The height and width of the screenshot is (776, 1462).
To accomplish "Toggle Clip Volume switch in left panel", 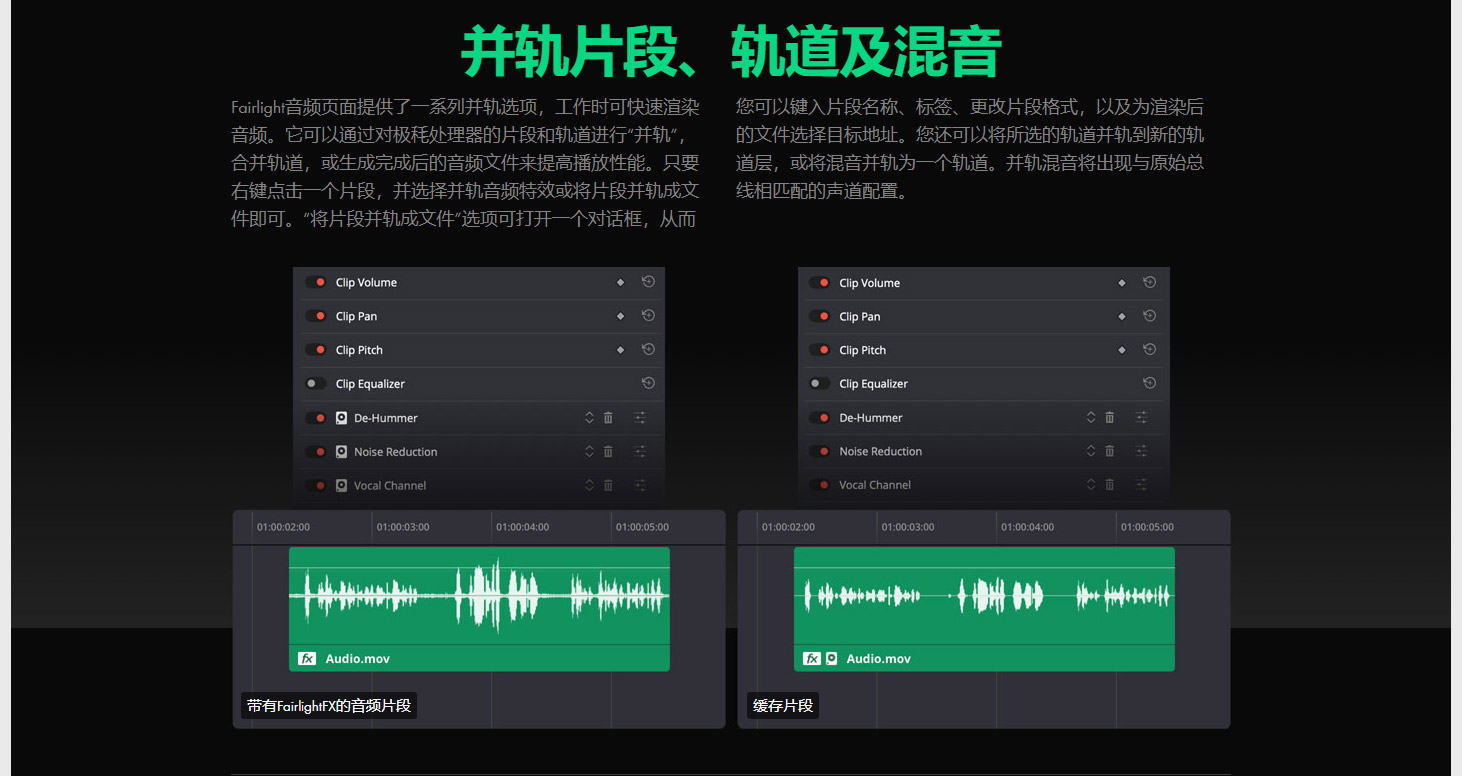I will tap(316, 283).
